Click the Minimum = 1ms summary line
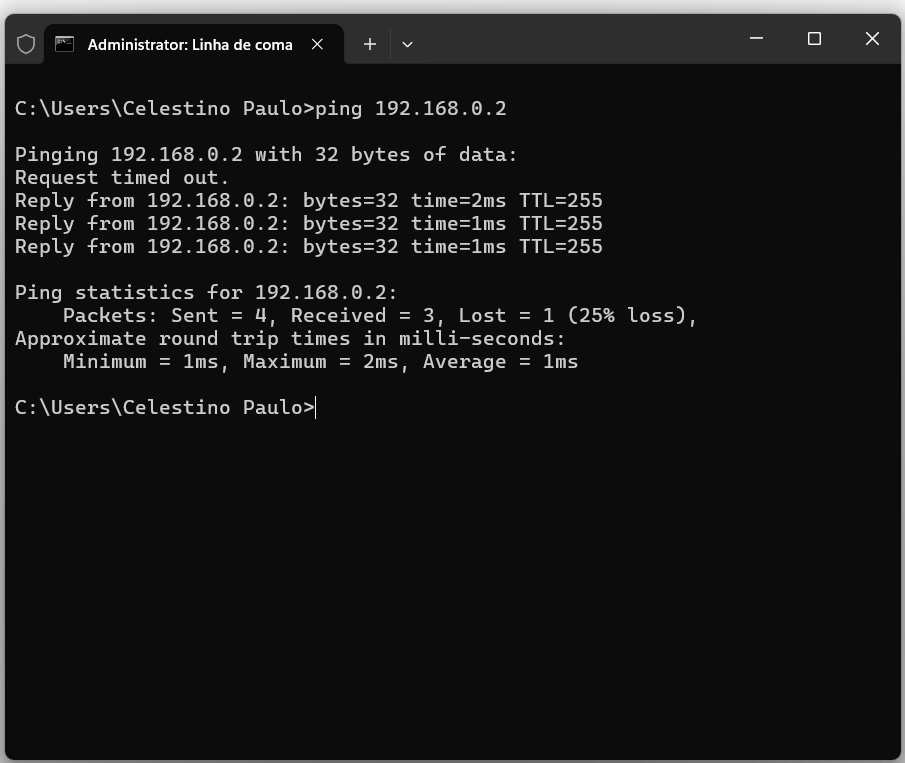The height and width of the screenshot is (763, 905). [320, 362]
